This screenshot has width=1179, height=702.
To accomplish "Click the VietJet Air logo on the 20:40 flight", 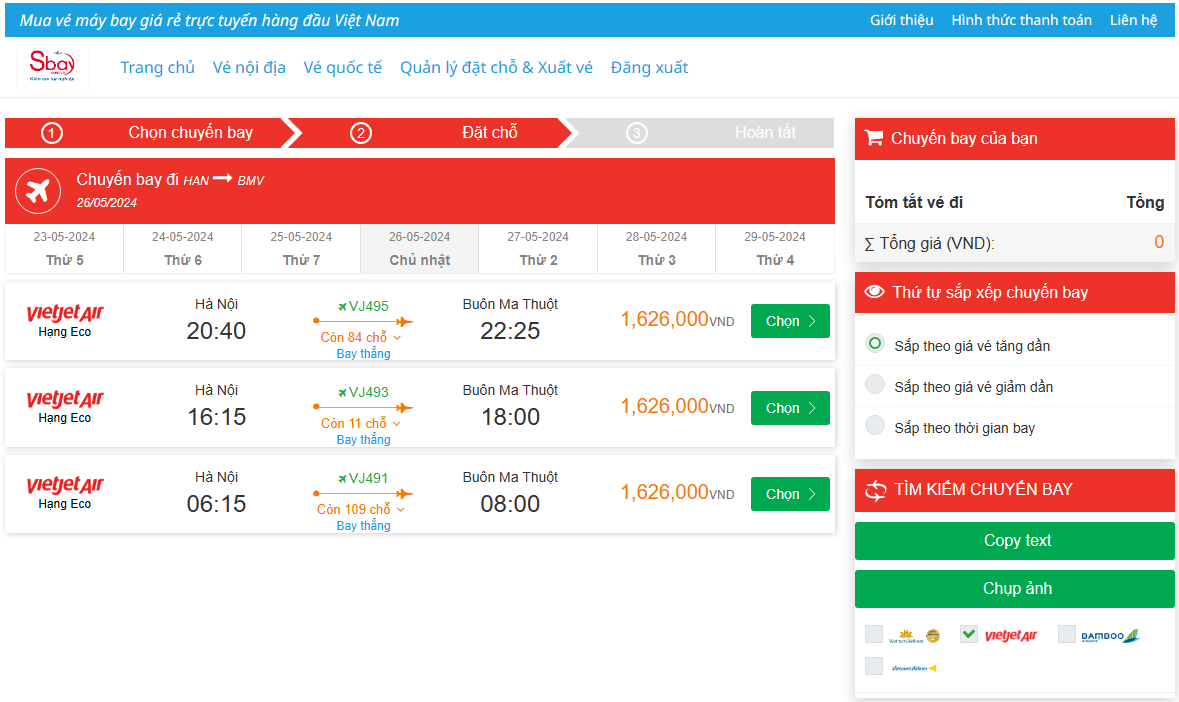I will 65,314.
